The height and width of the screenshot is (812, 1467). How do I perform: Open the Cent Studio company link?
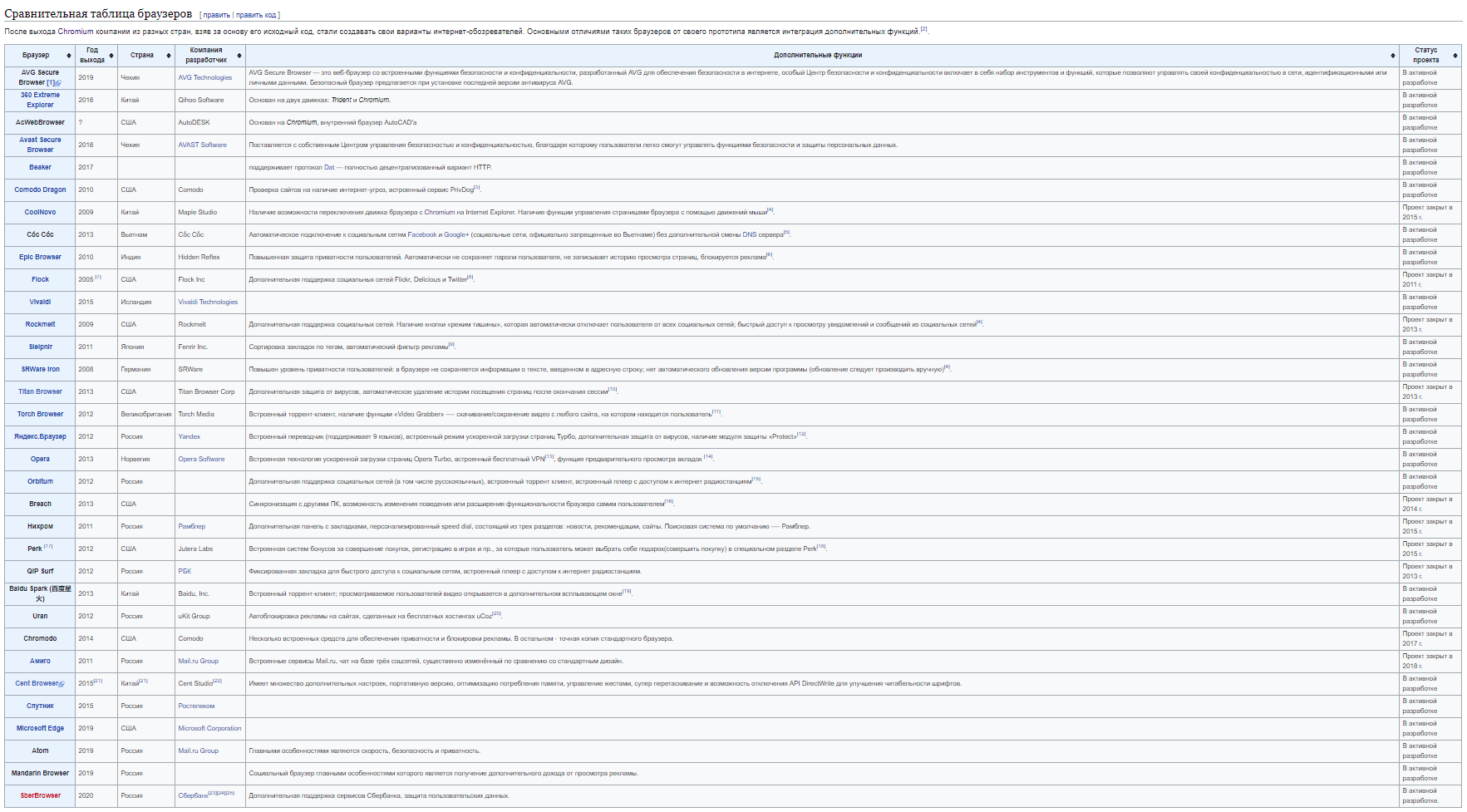coord(195,683)
